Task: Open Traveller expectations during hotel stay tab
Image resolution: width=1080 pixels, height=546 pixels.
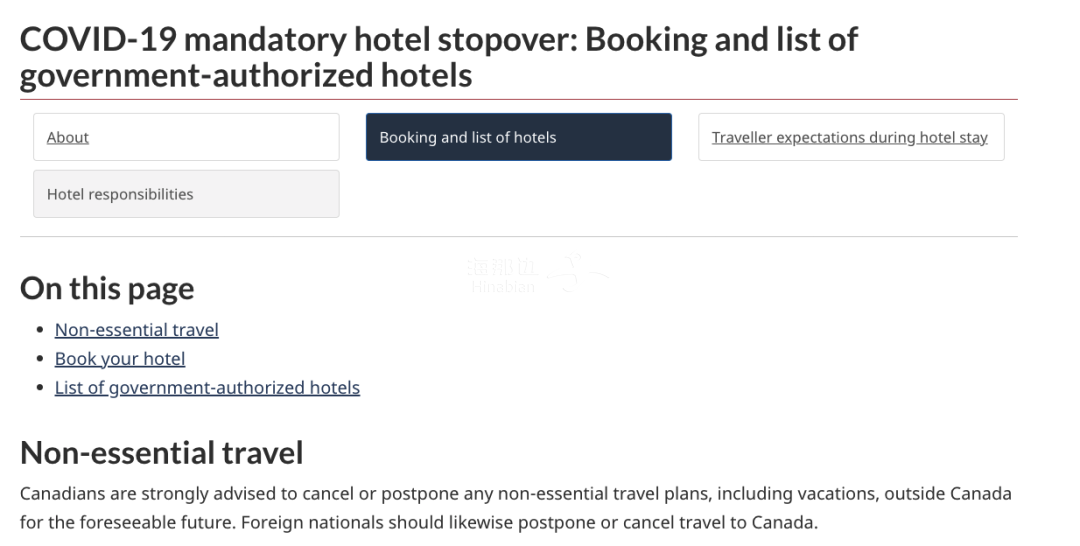Action: coord(851,137)
